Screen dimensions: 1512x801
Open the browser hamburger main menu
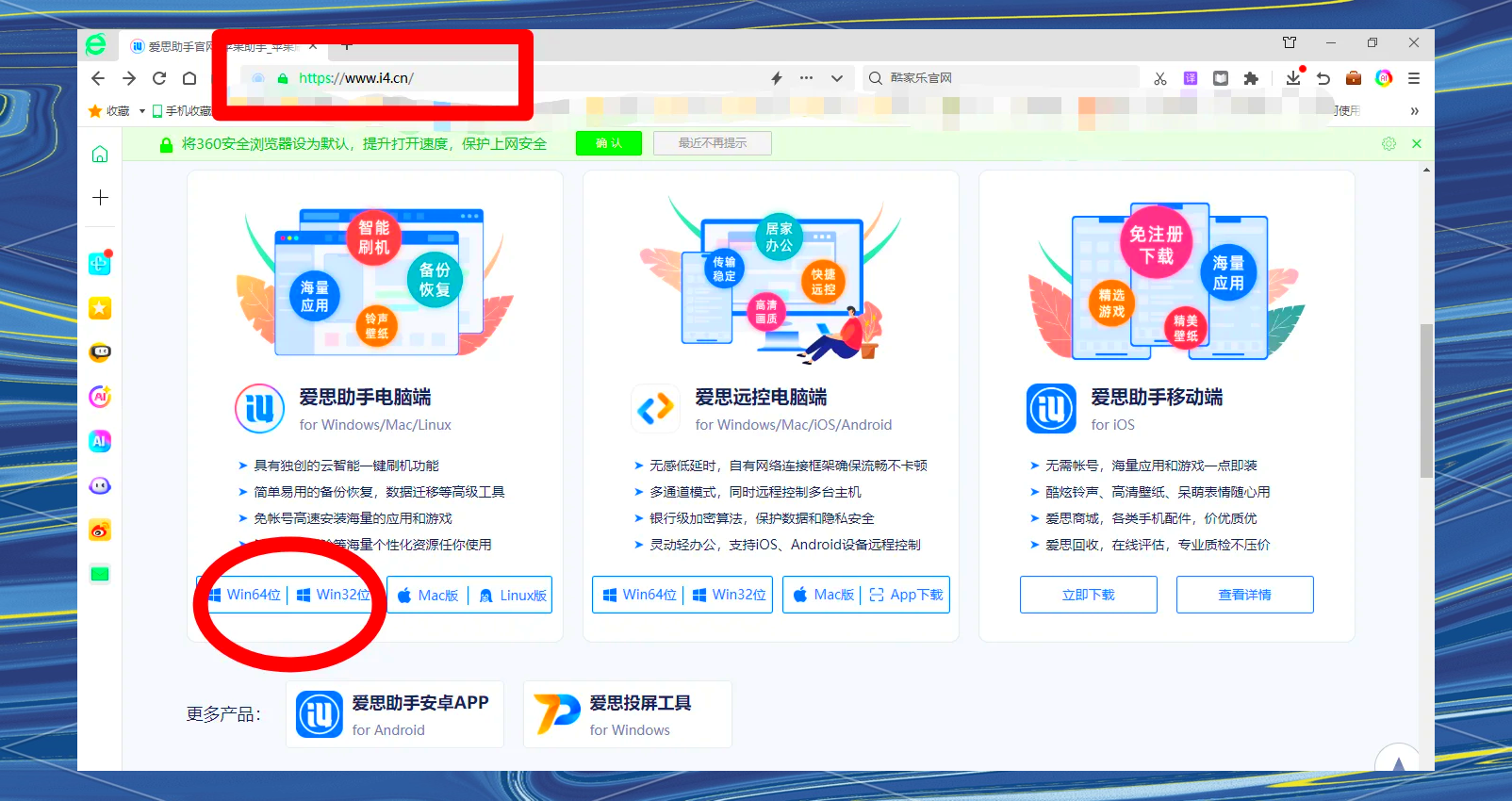coord(1414,78)
